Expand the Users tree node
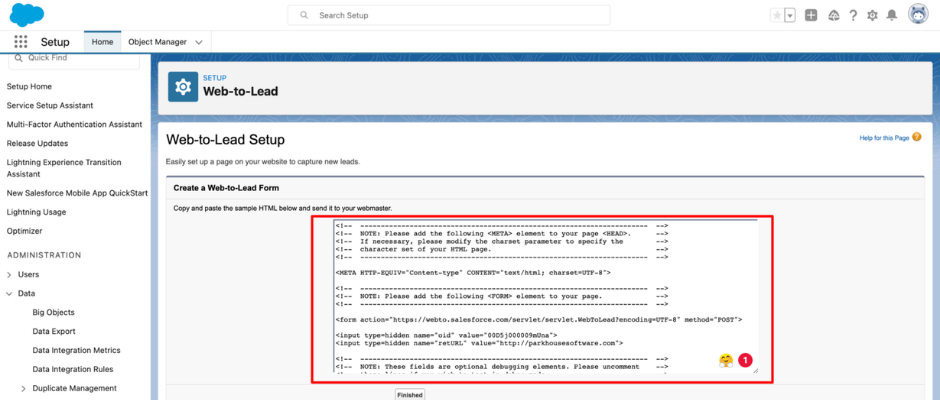The width and height of the screenshot is (940, 400). (x=9, y=275)
